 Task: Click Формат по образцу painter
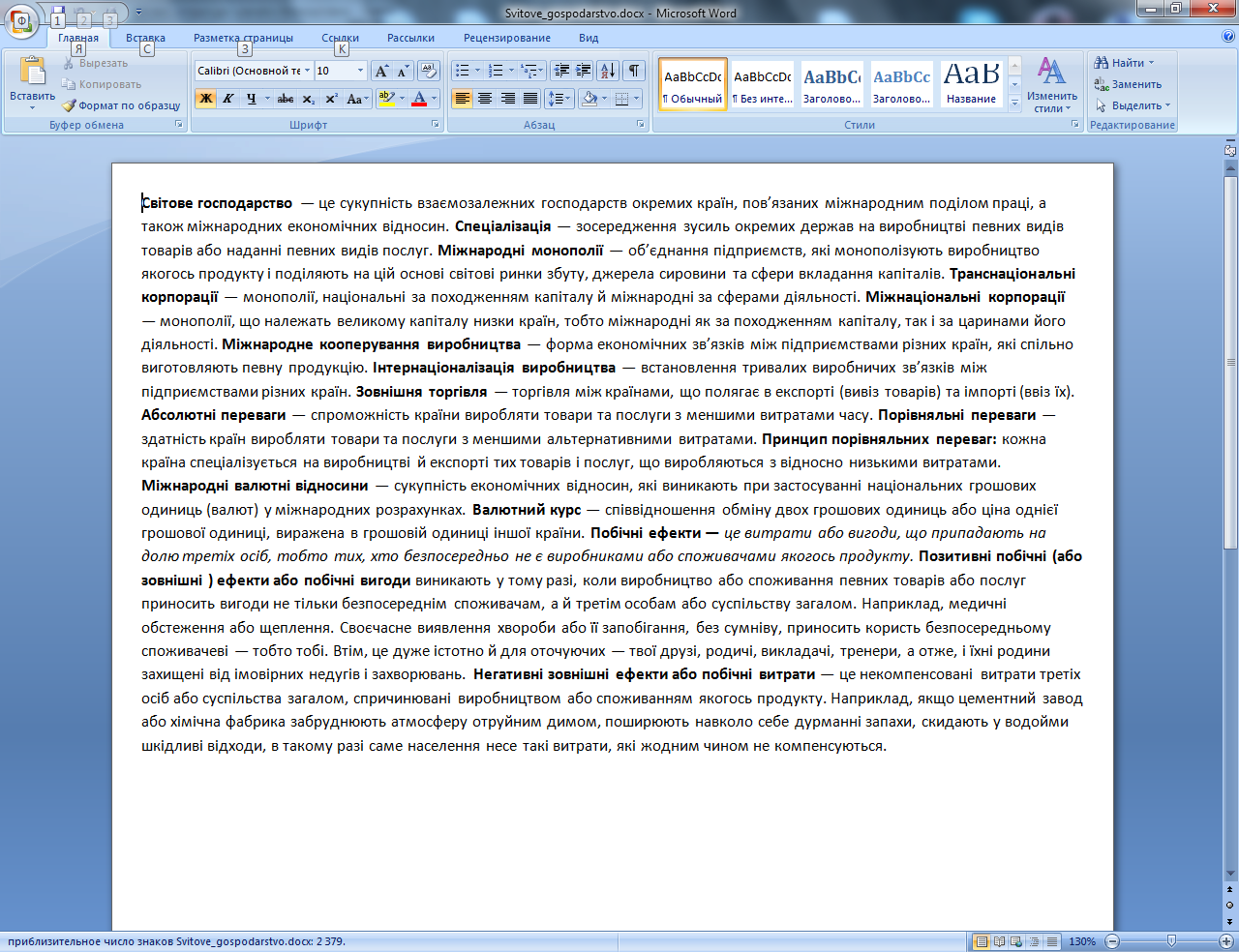coord(122,105)
